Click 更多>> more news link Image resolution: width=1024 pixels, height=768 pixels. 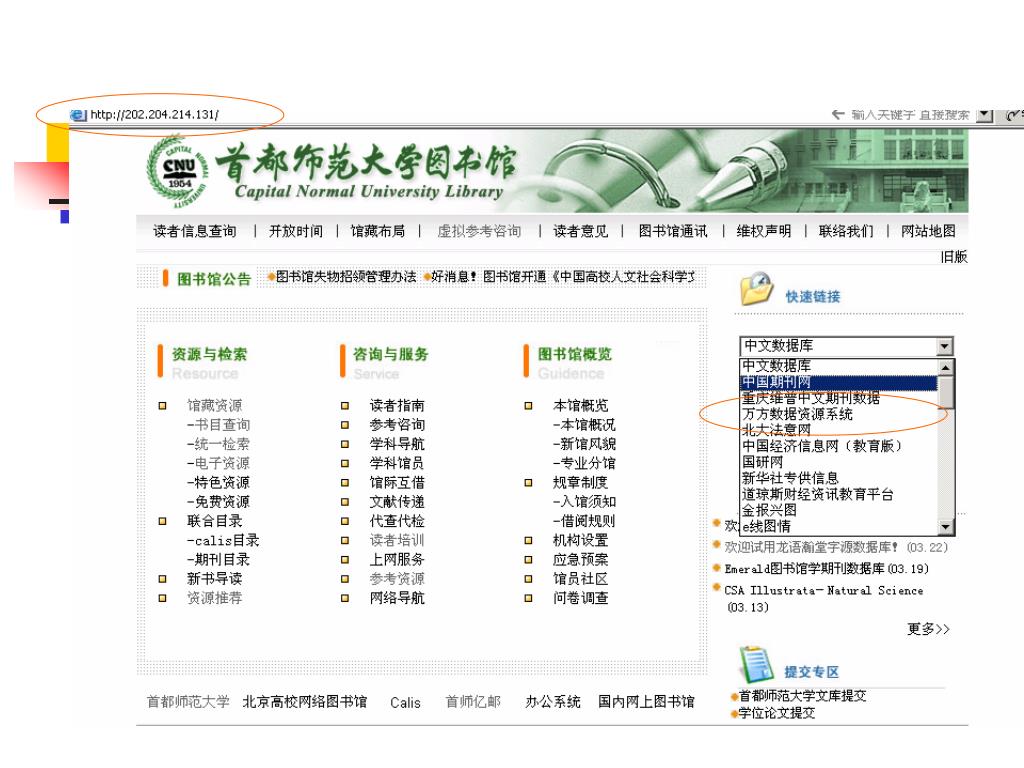[928, 629]
